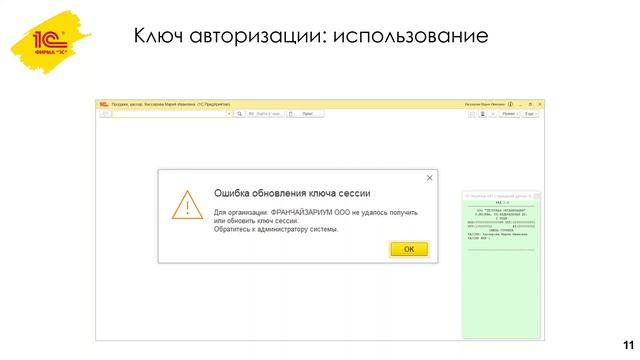The image size is (640, 360).
Task: Click the info icon in the title bar
Action: click(x=510, y=104)
